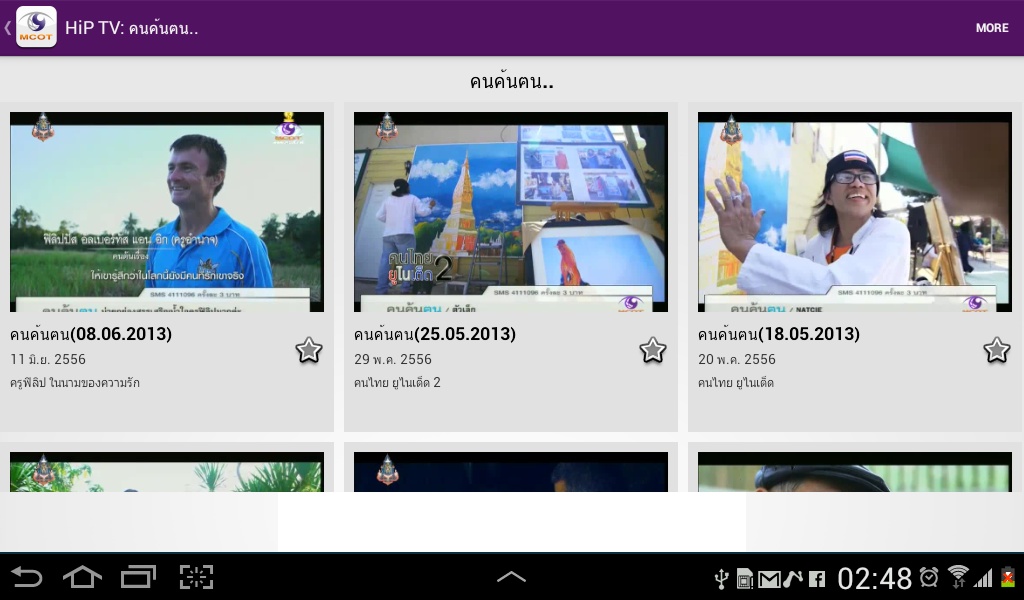Open second-row thumbnail with palm trees
Viewport: 1024px width, 600px height.
point(167,471)
